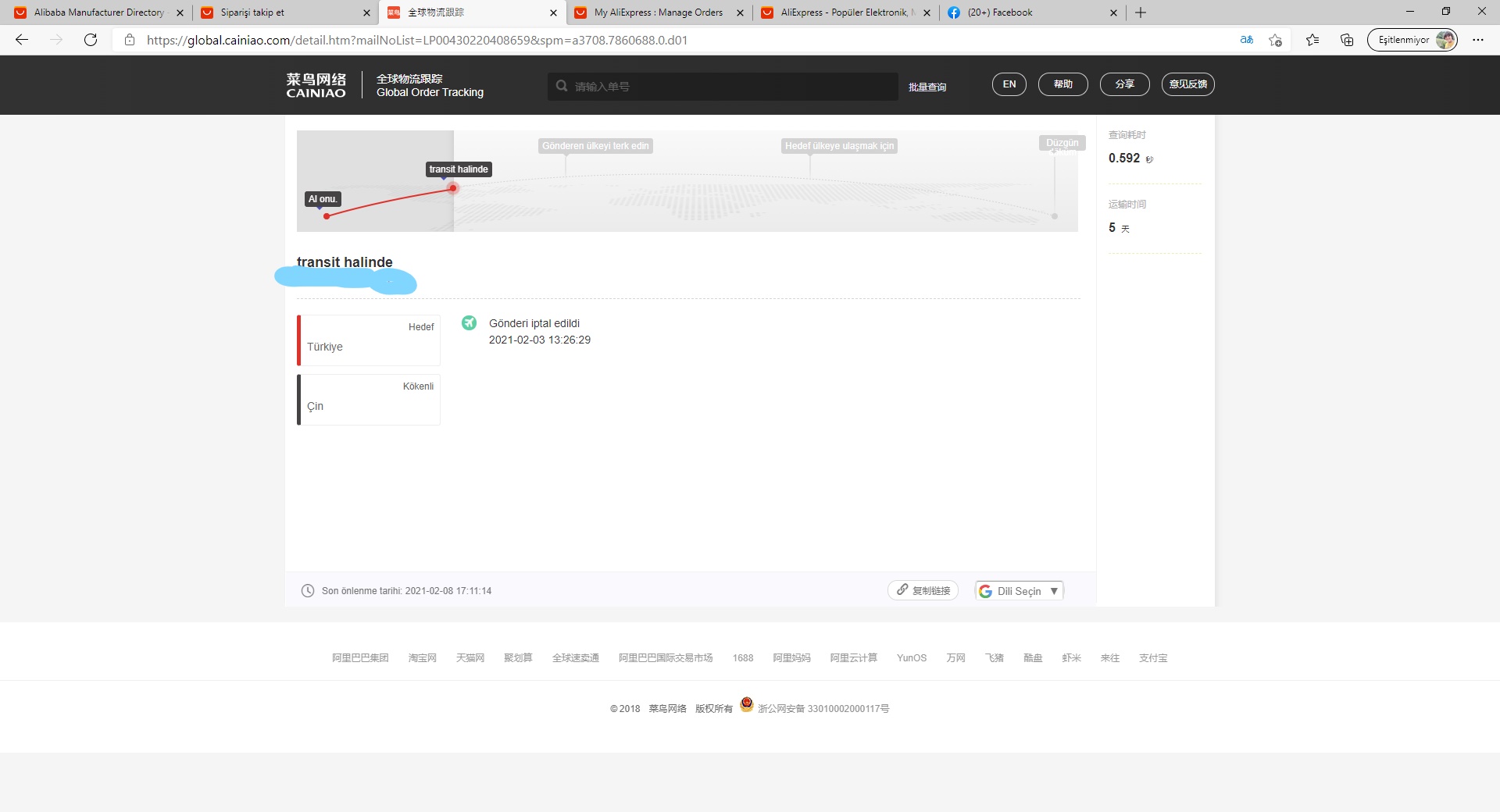Click the Gönderen ülkeyi terk edin stage label

coord(595,146)
